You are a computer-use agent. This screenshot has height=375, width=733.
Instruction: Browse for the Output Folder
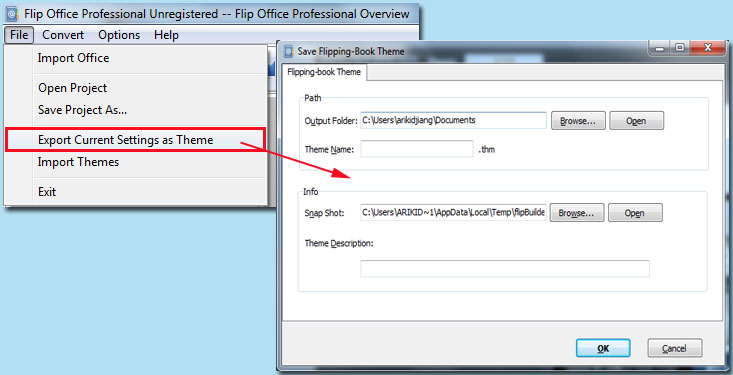click(578, 121)
